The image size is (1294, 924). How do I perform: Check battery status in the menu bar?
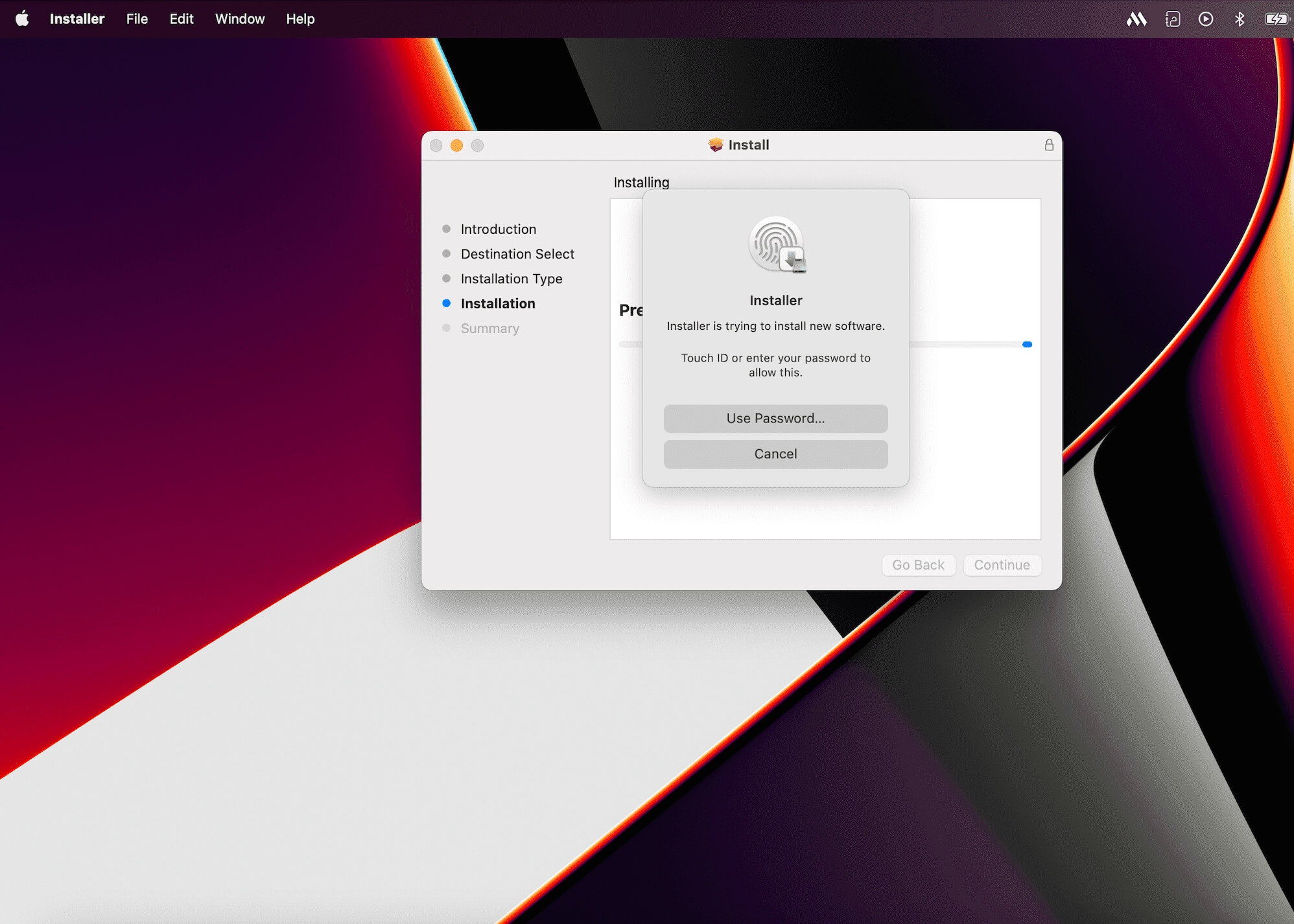click(1276, 19)
